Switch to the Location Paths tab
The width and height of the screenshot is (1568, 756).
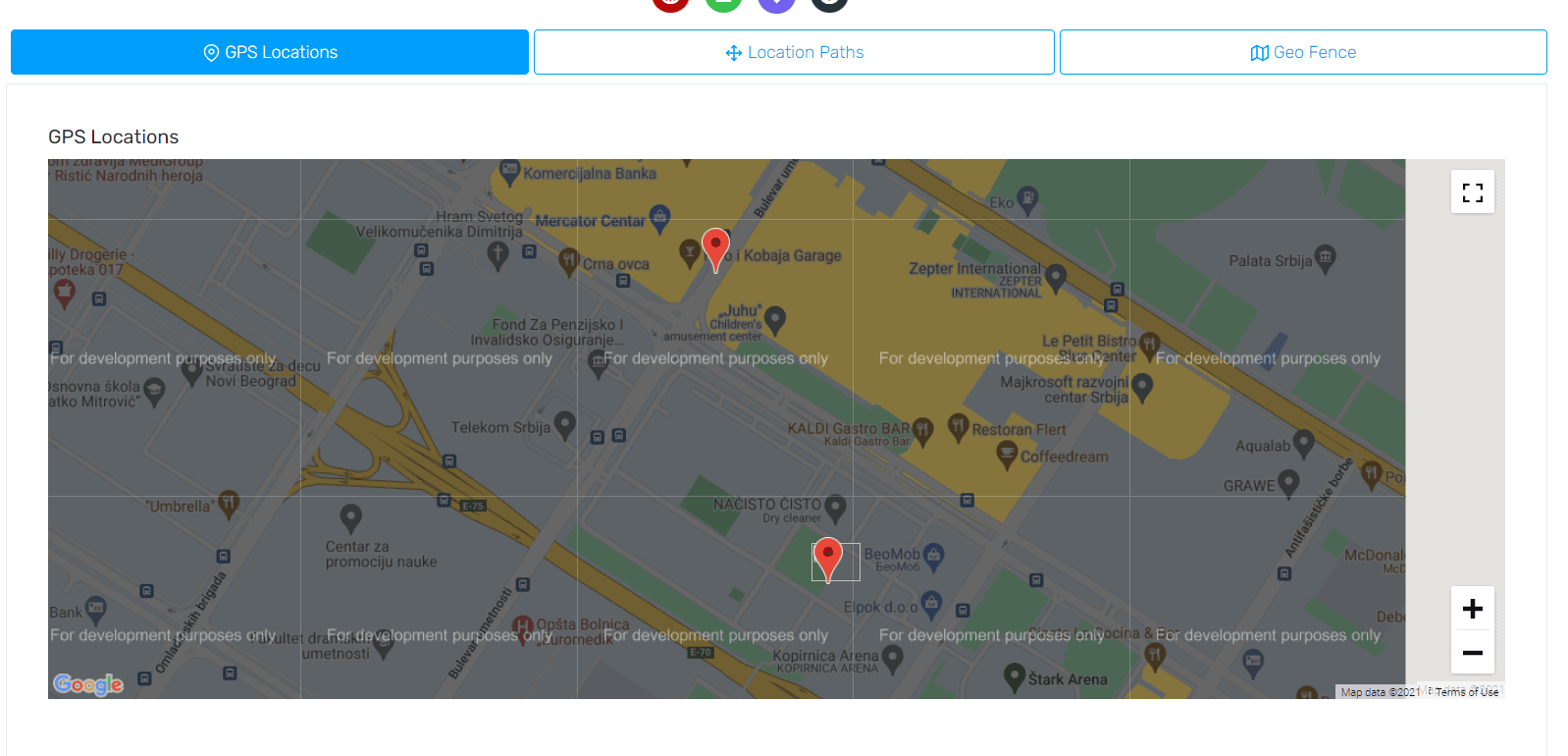(x=794, y=52)
